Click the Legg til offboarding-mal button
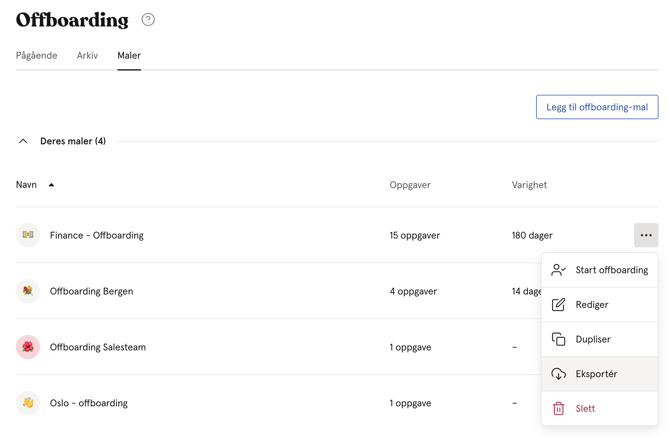 click(x=597, y=107)
